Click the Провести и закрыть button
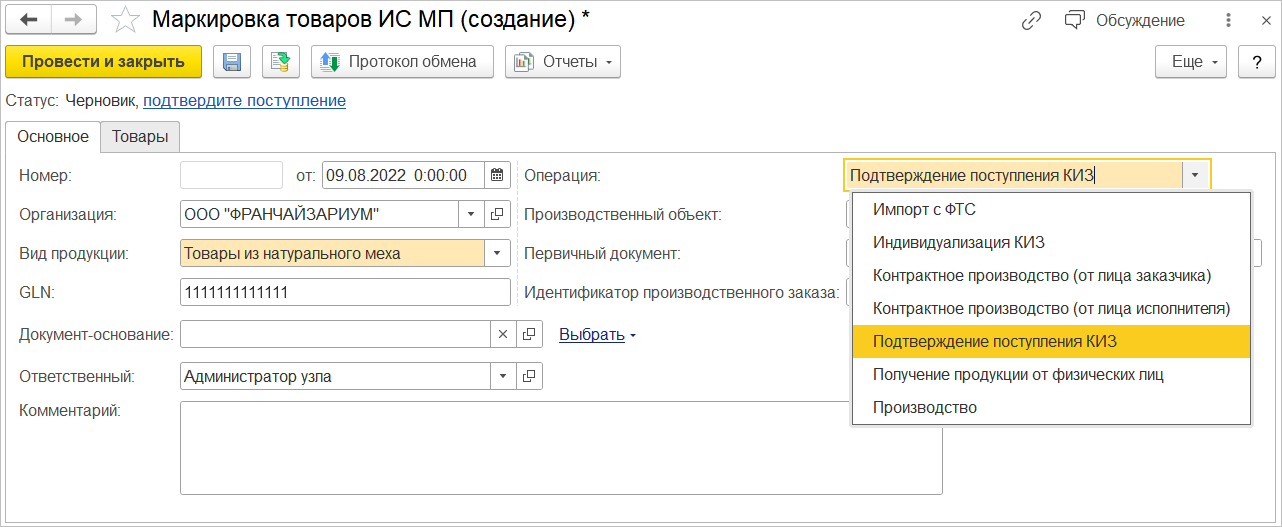The width and height of the screenshot is (1282, 527). (103, 62)
